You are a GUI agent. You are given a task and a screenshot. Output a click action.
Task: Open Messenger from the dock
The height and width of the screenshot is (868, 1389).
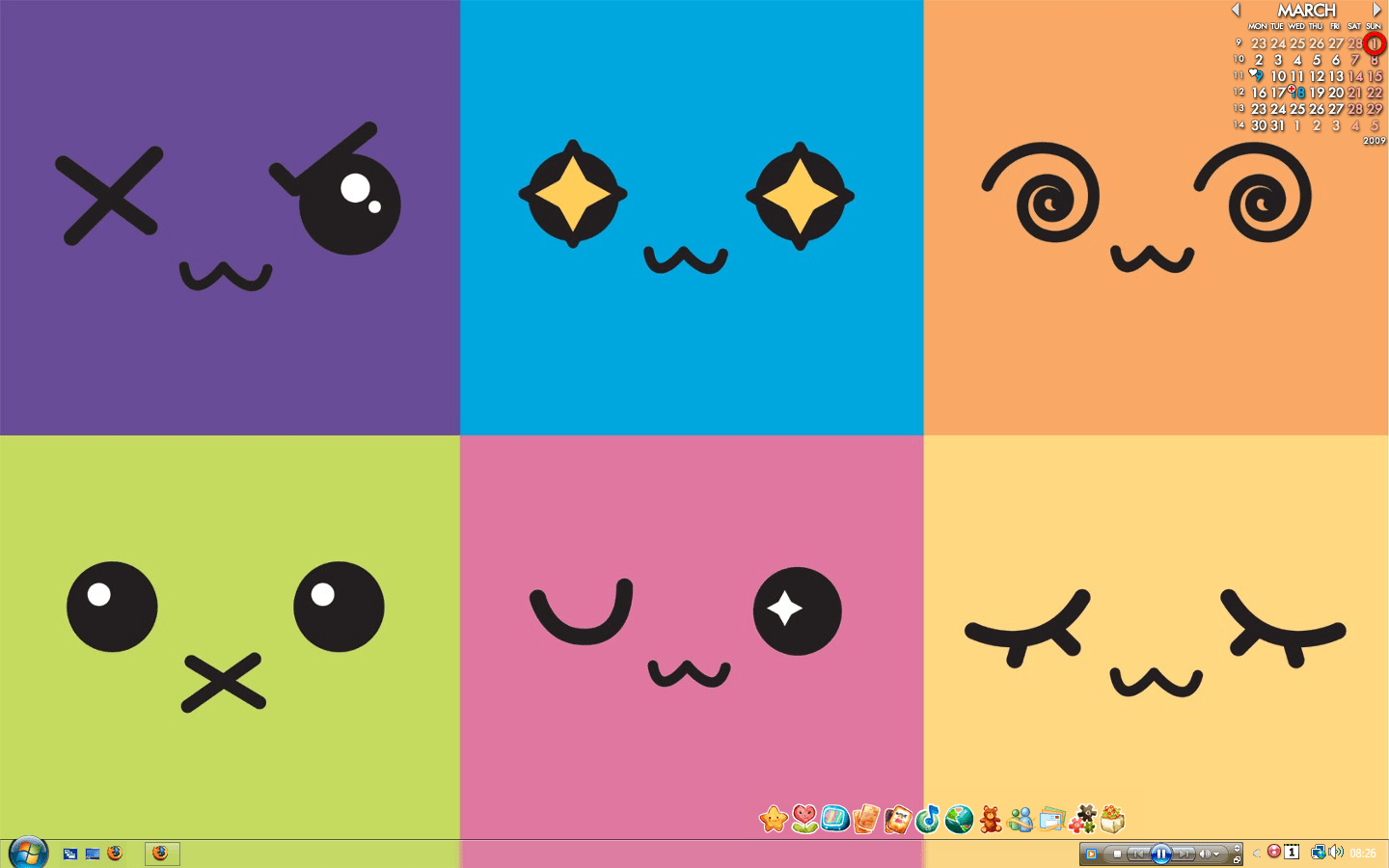1021,820
